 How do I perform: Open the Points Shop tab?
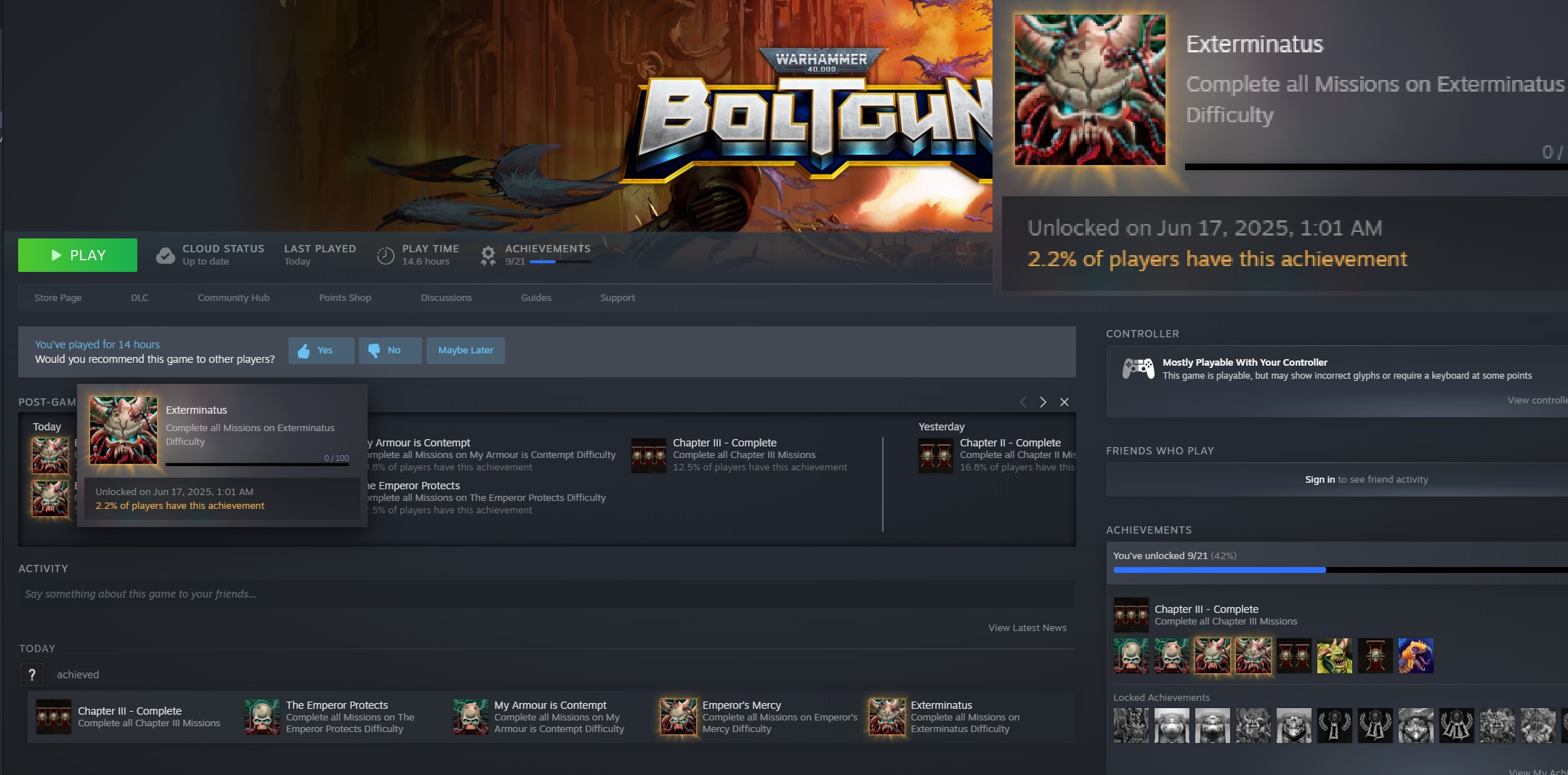(x=345, y=298)
